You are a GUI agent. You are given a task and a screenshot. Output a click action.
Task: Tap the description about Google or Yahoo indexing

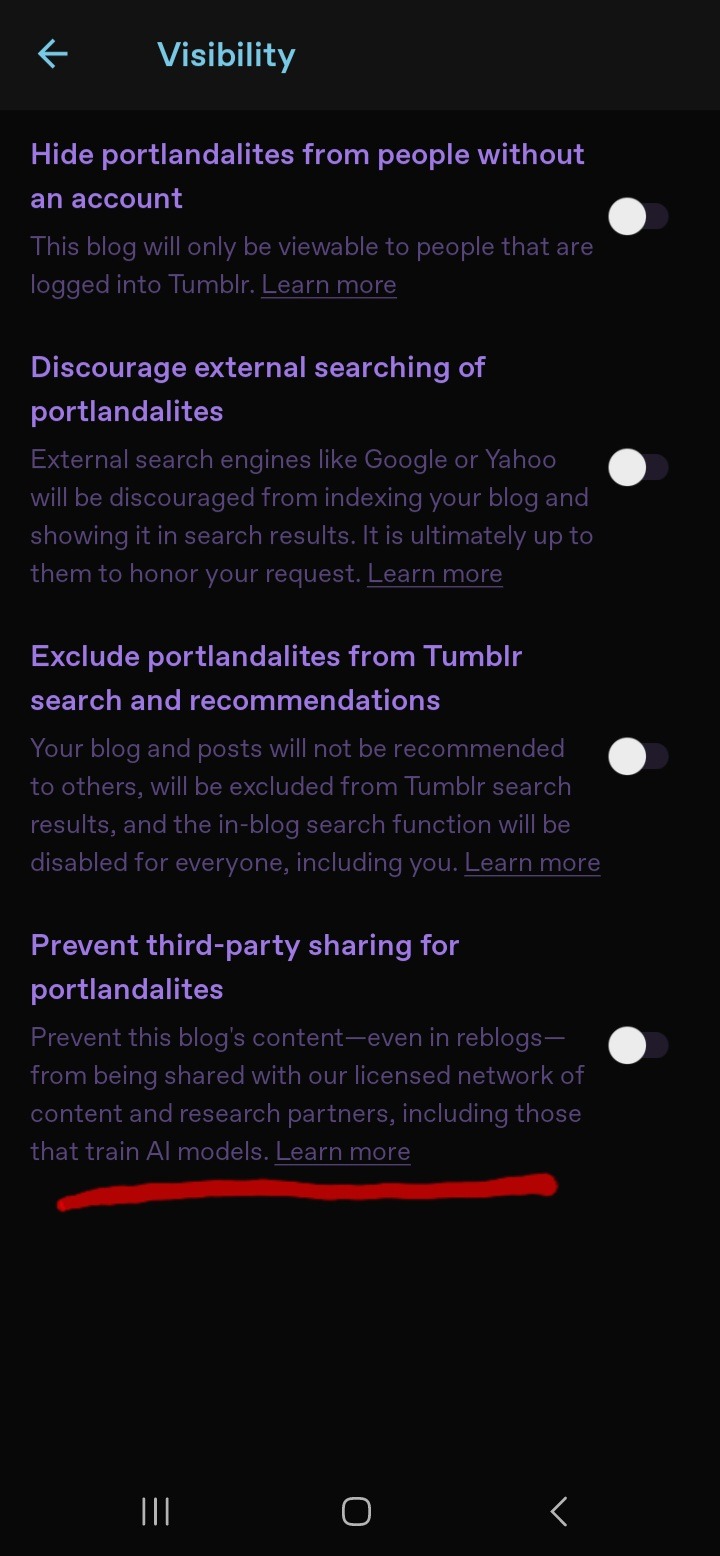[x=310, y=498]
